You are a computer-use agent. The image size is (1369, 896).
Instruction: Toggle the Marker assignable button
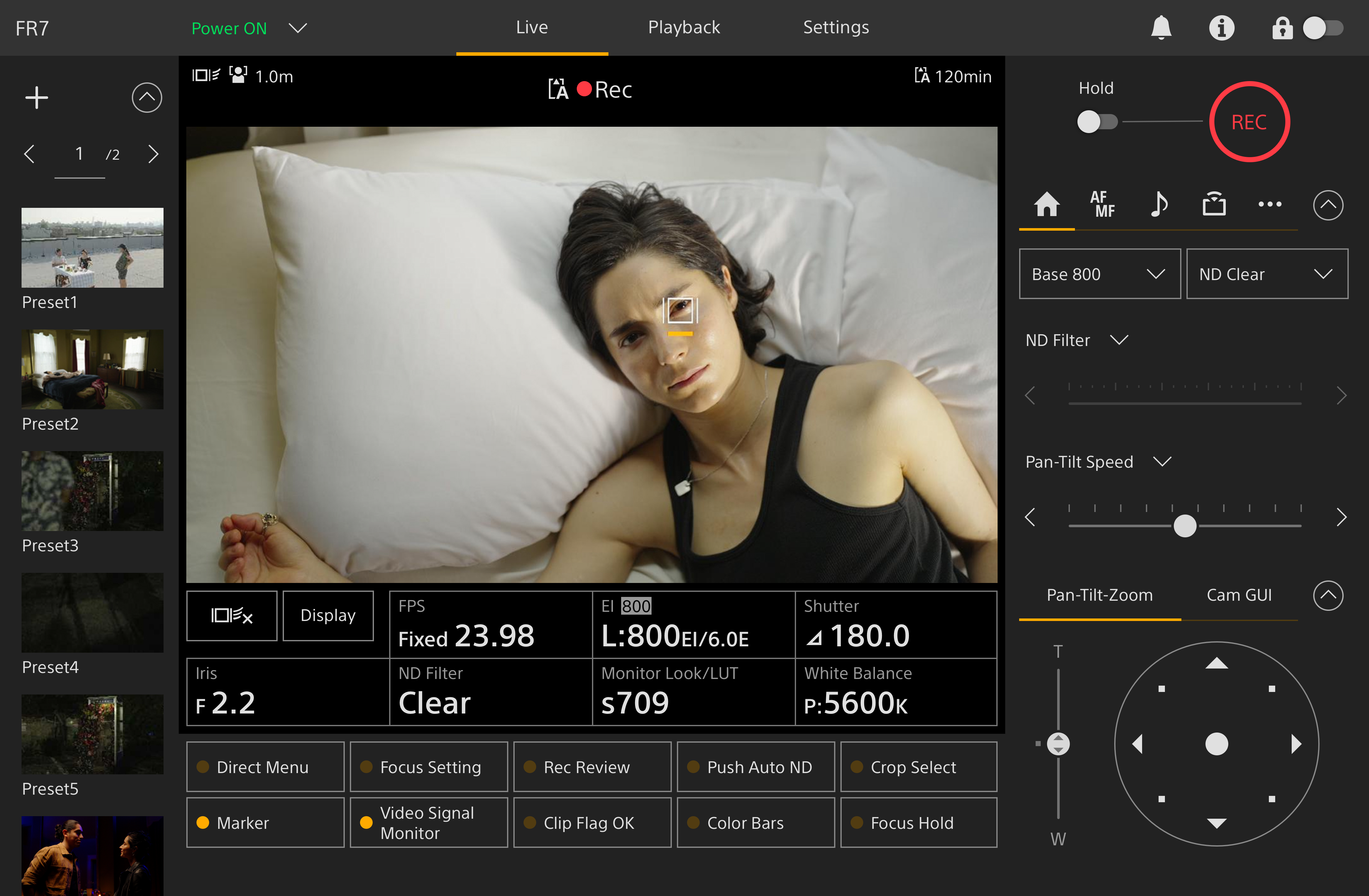265,822
